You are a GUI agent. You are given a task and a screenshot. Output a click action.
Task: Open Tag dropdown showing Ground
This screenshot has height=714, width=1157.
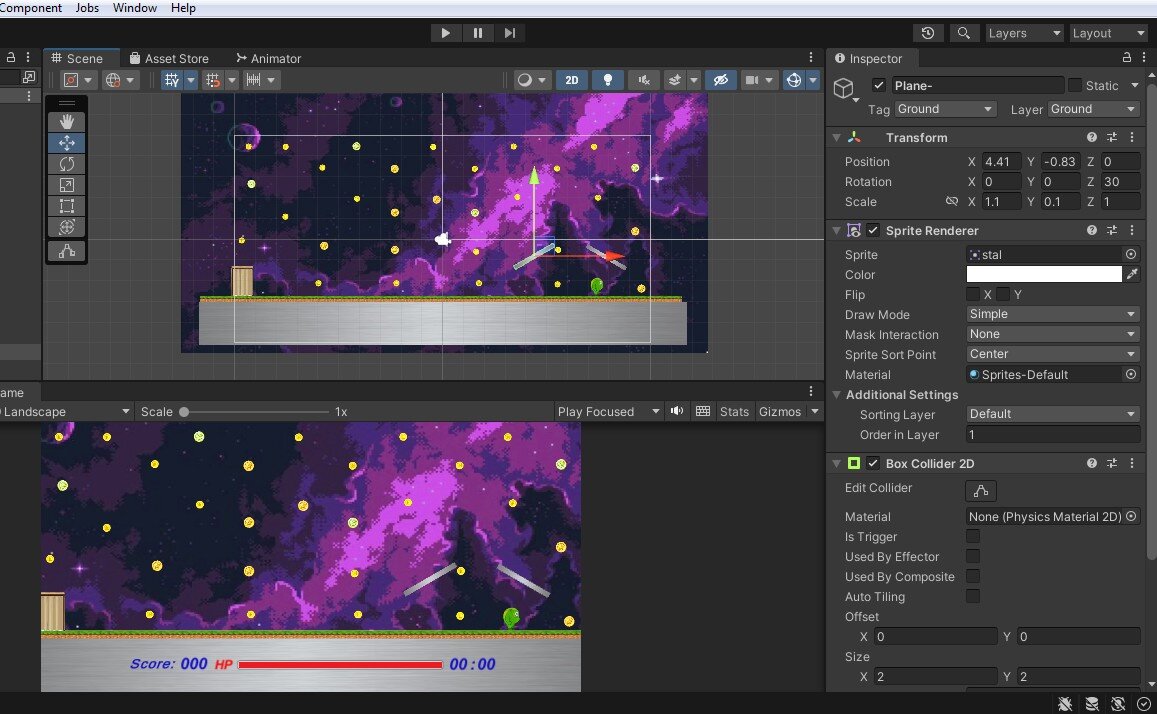[x=945, y=109]
